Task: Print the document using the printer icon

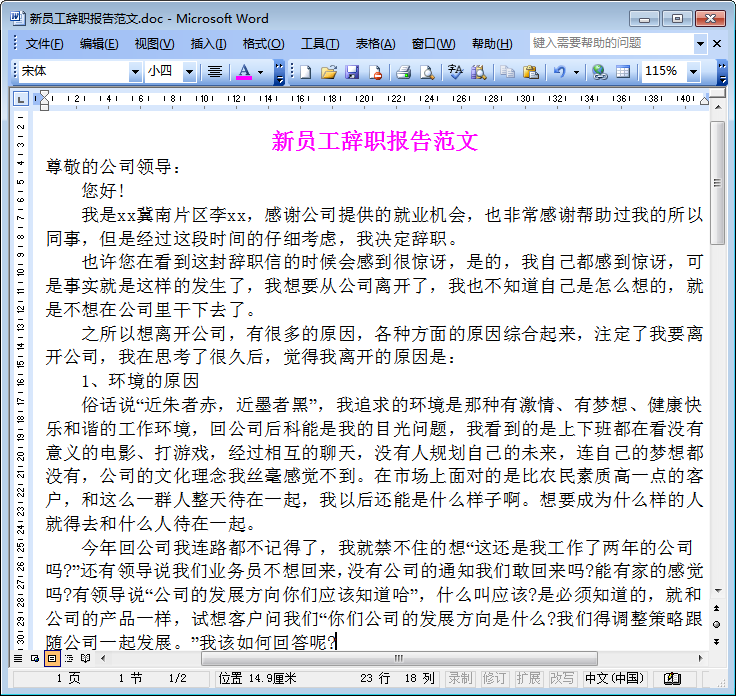Action: pyautogui.click(x=403, y=72)
